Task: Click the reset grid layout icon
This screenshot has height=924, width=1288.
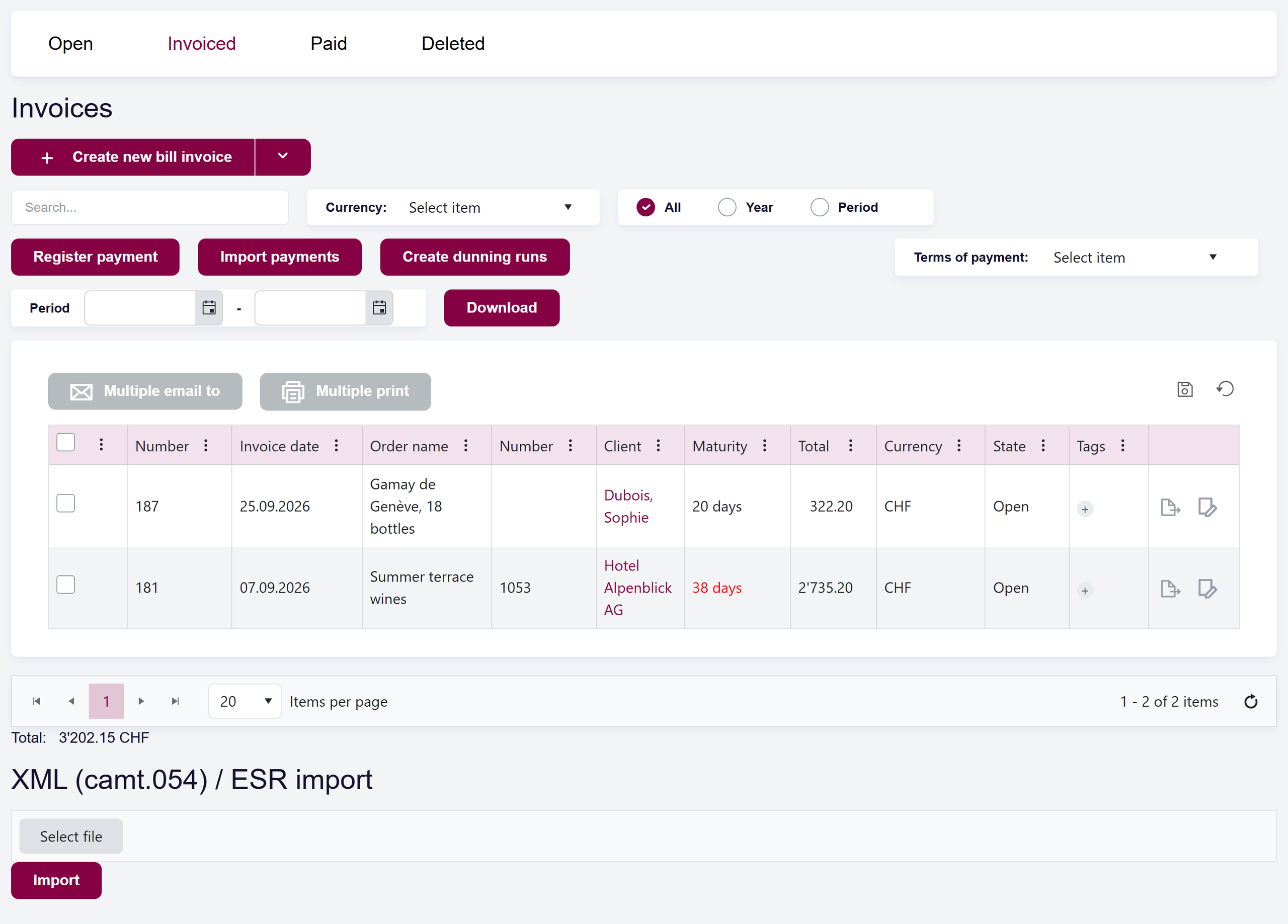Action: tap(1225, 389)
